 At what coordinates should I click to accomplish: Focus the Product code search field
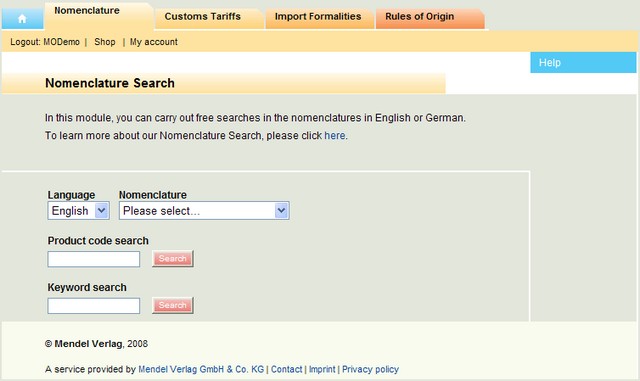(93, 259)
